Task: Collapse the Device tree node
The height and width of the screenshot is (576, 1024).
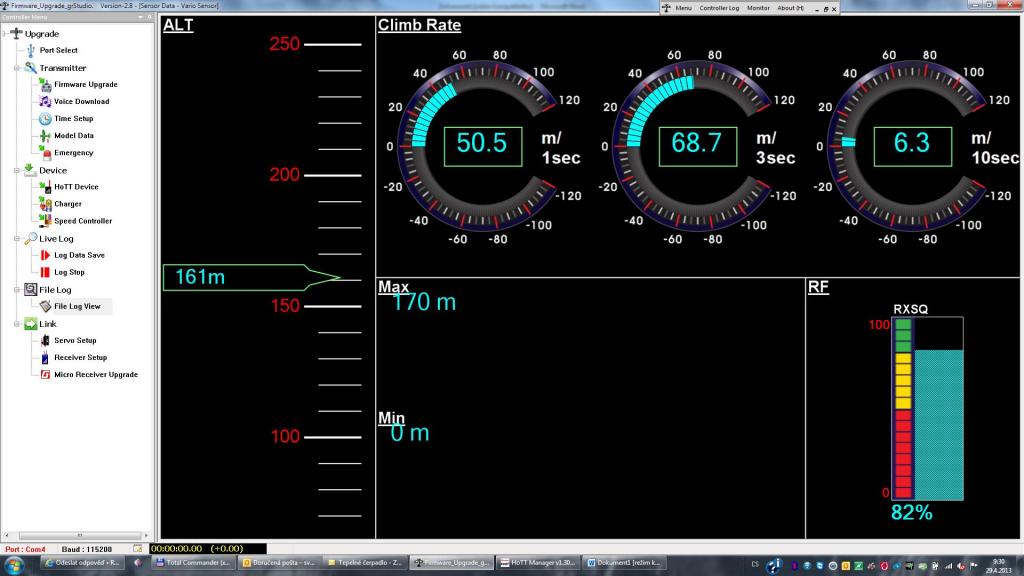Action: [x=17, y=170]
